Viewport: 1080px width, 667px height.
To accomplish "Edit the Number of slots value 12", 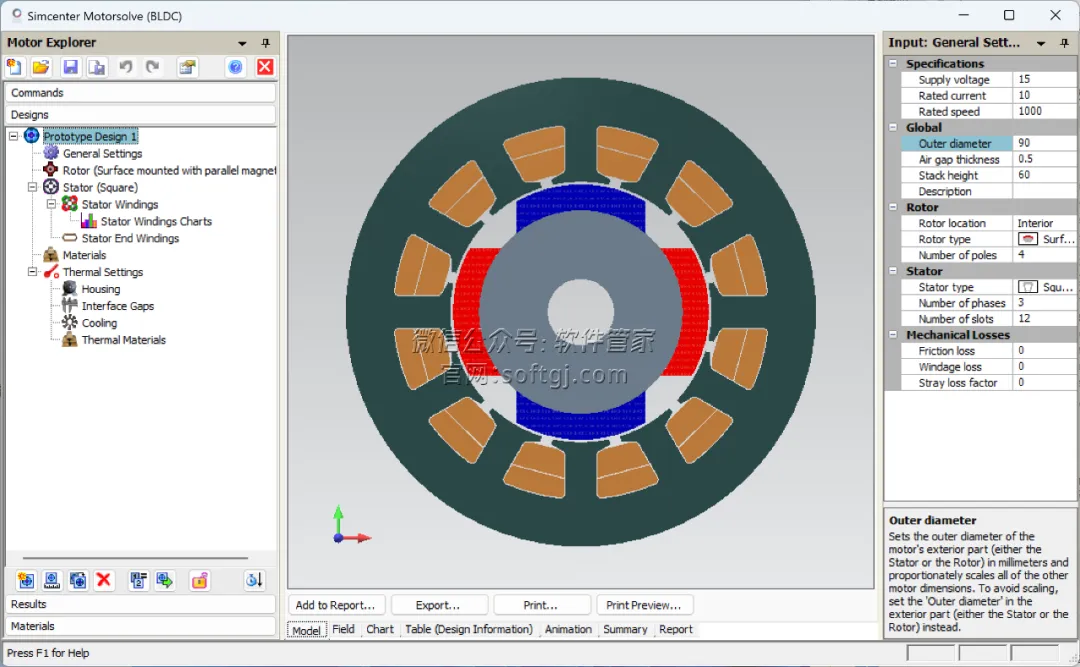I will [1044, 318].
